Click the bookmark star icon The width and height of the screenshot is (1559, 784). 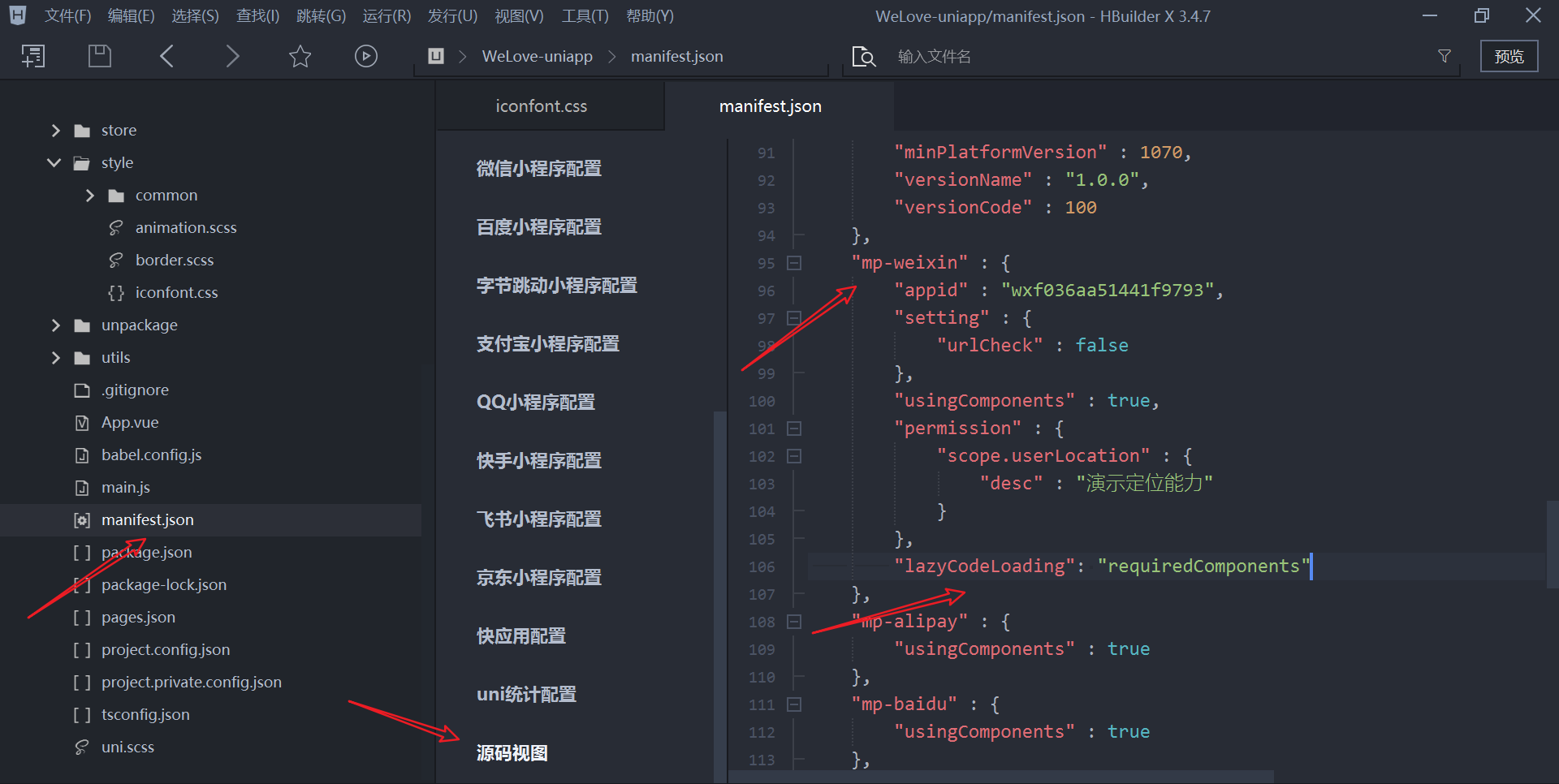click(x=300, y=56)
